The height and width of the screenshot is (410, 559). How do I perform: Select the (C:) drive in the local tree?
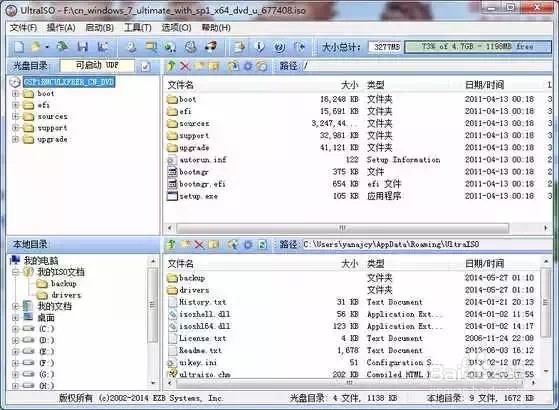click(47, 329)
